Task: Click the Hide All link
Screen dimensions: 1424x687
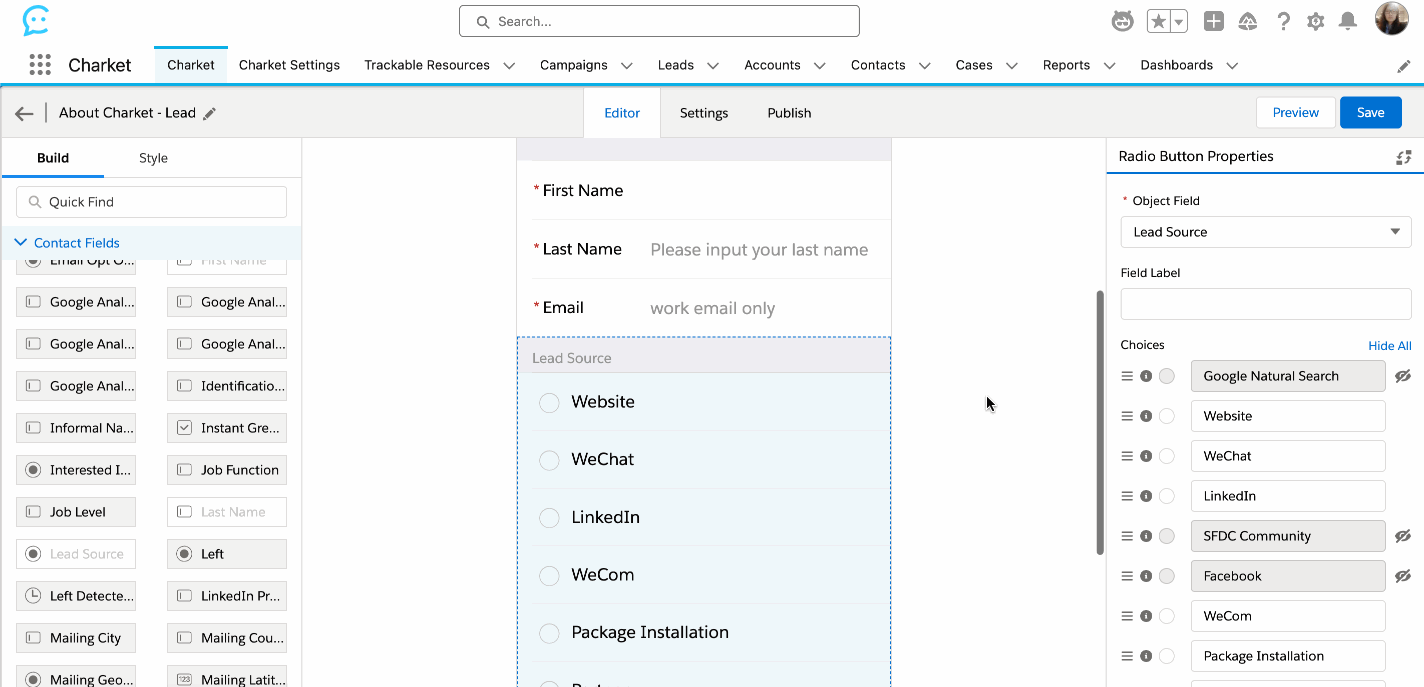Action: point(1390,346)
